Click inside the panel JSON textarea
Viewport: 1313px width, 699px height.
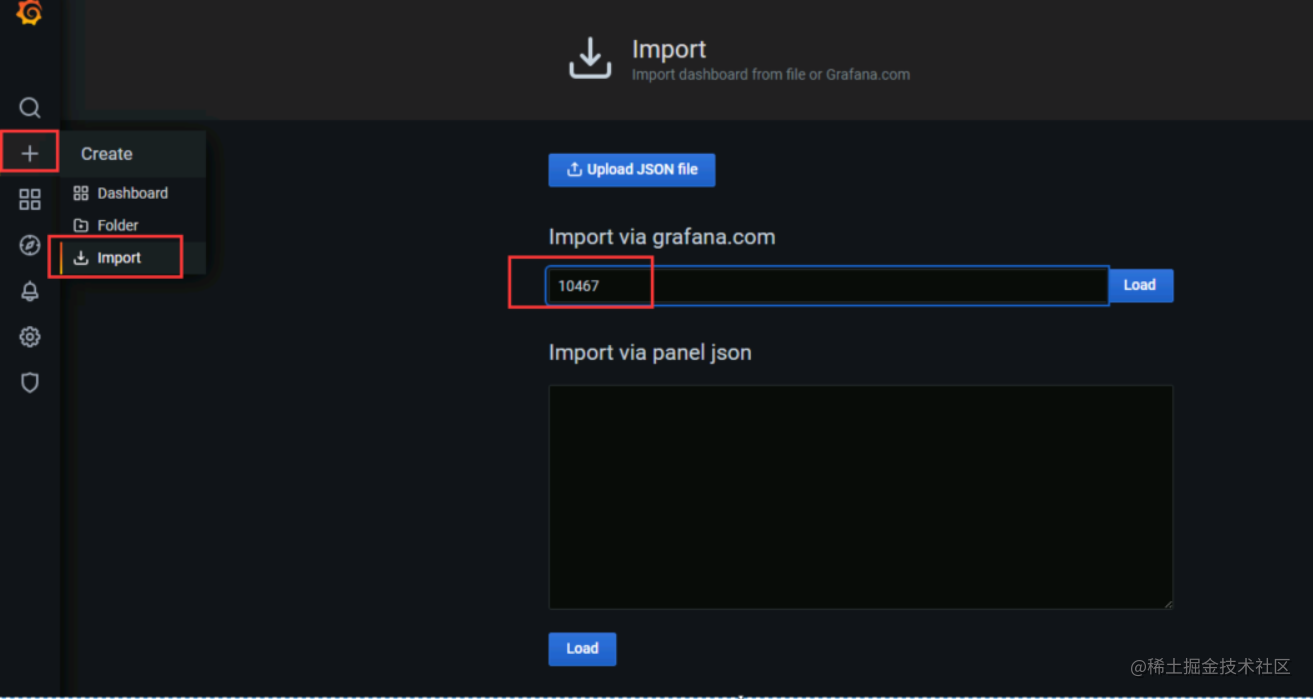(x=860, y=497)
